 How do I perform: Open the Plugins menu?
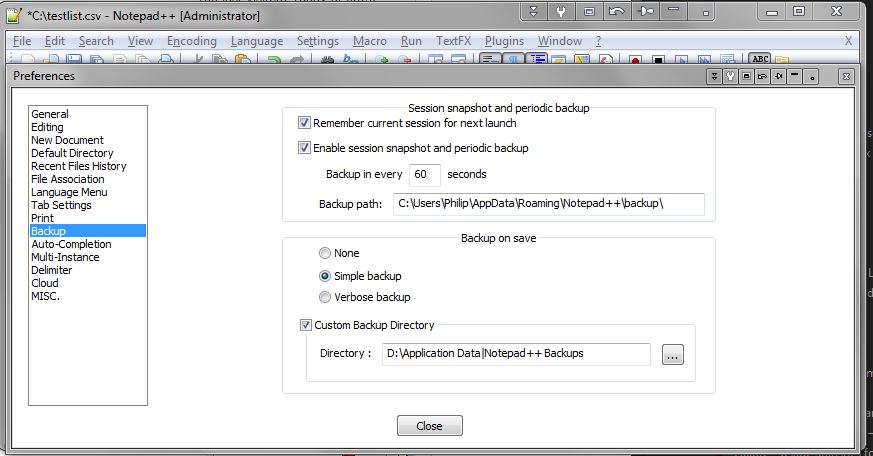tap(504, 41)
